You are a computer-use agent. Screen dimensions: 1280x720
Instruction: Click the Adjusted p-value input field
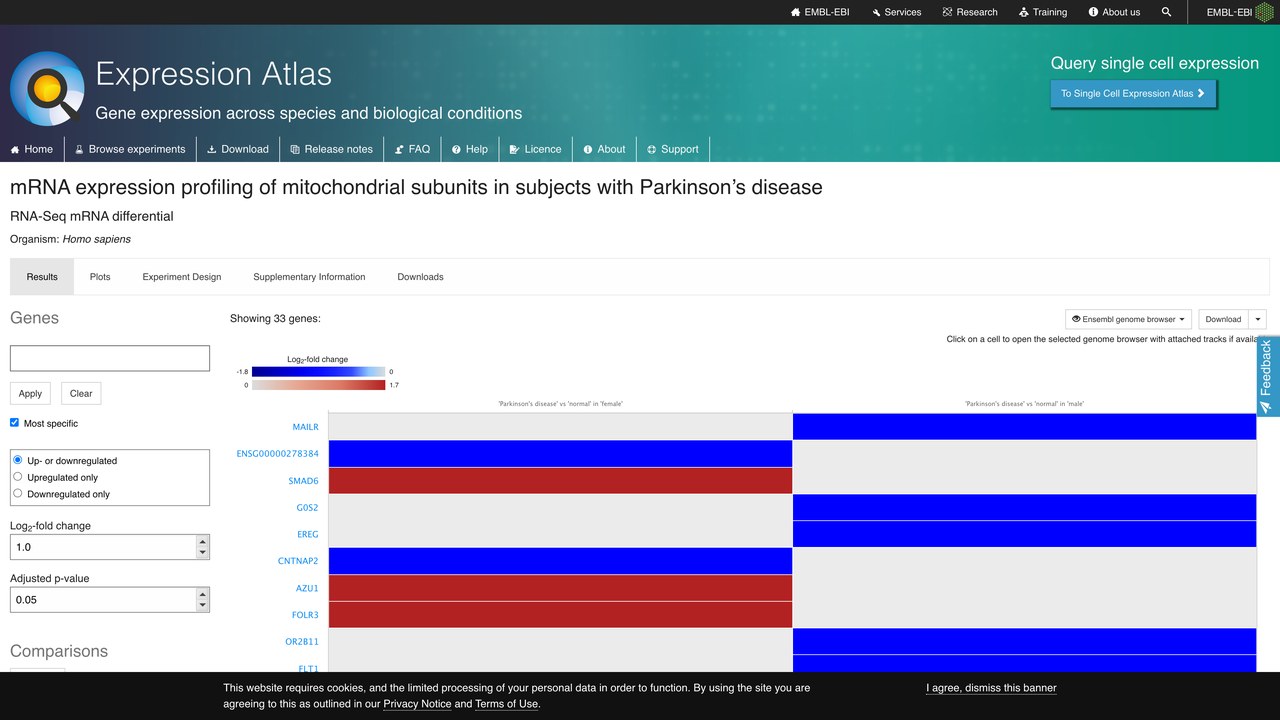point(103,599)
